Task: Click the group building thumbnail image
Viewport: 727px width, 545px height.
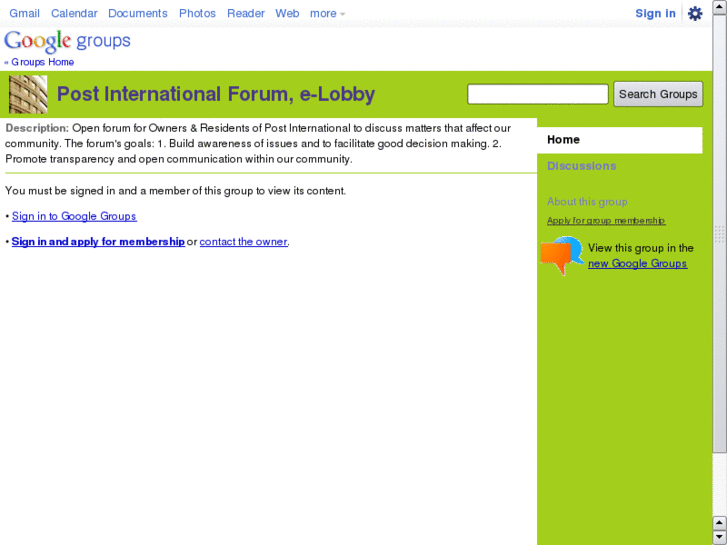Action: [x=28, y=95]
